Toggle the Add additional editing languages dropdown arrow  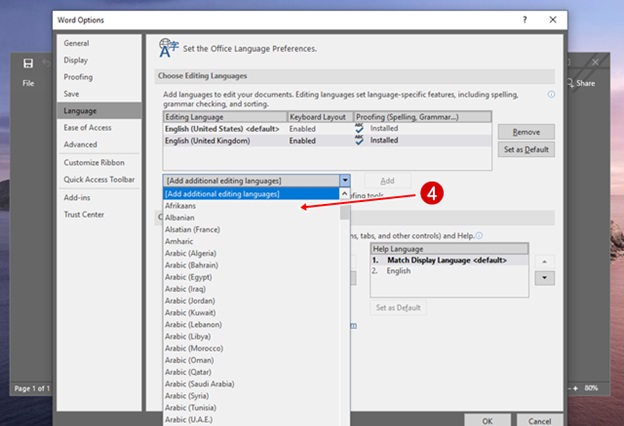pos(345,181)
